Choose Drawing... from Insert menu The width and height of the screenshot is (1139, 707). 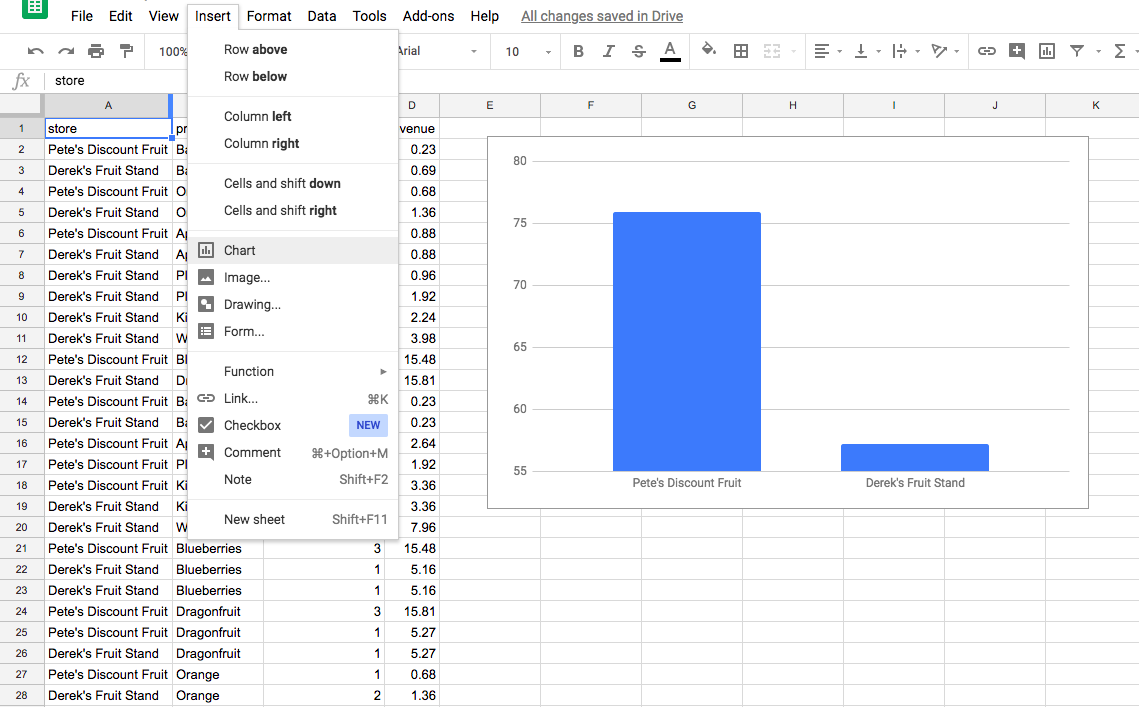(x=293, y=304)
